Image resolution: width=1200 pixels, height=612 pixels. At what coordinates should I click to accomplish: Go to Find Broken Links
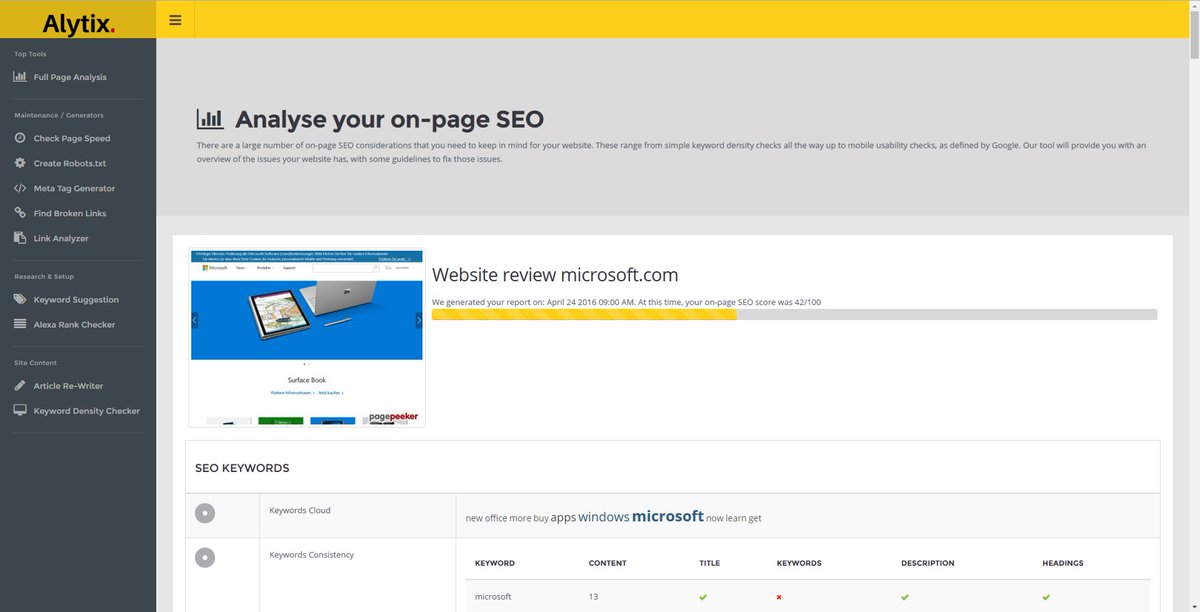coord(70,213)
